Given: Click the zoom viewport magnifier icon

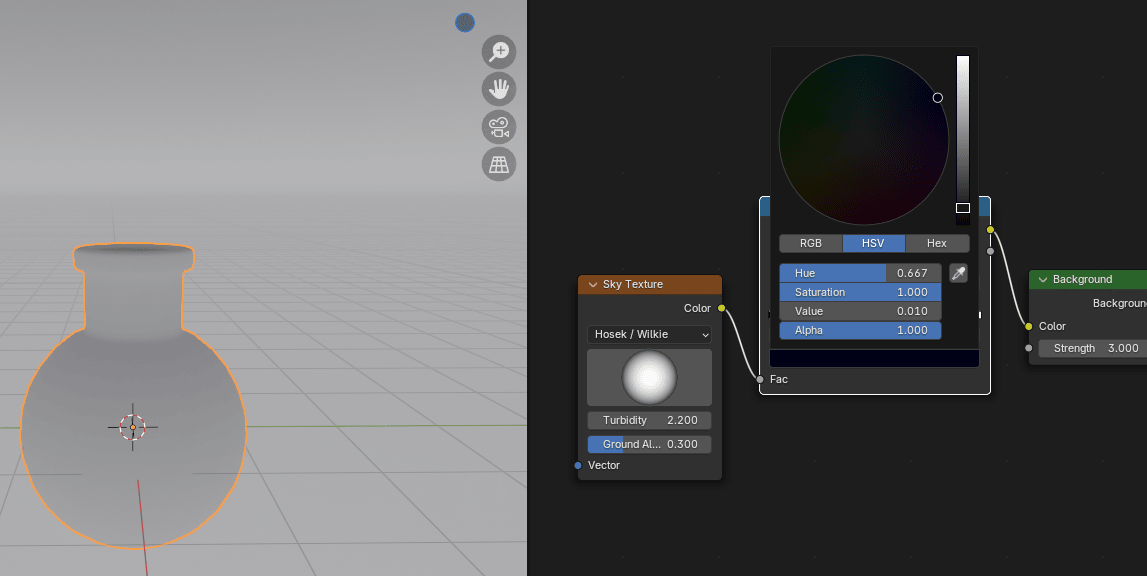Looking at the screenshot, I should click(x=499, y=51).
